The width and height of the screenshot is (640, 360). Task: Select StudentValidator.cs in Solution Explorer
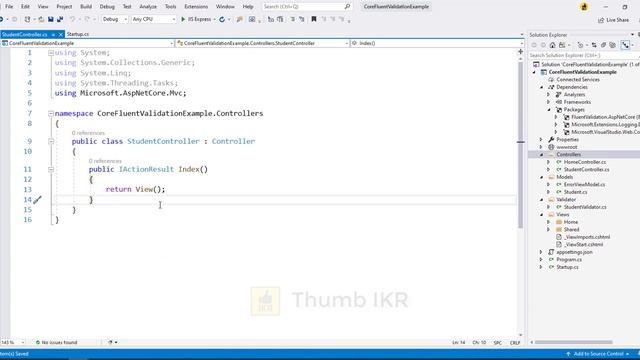click(585, 207)
